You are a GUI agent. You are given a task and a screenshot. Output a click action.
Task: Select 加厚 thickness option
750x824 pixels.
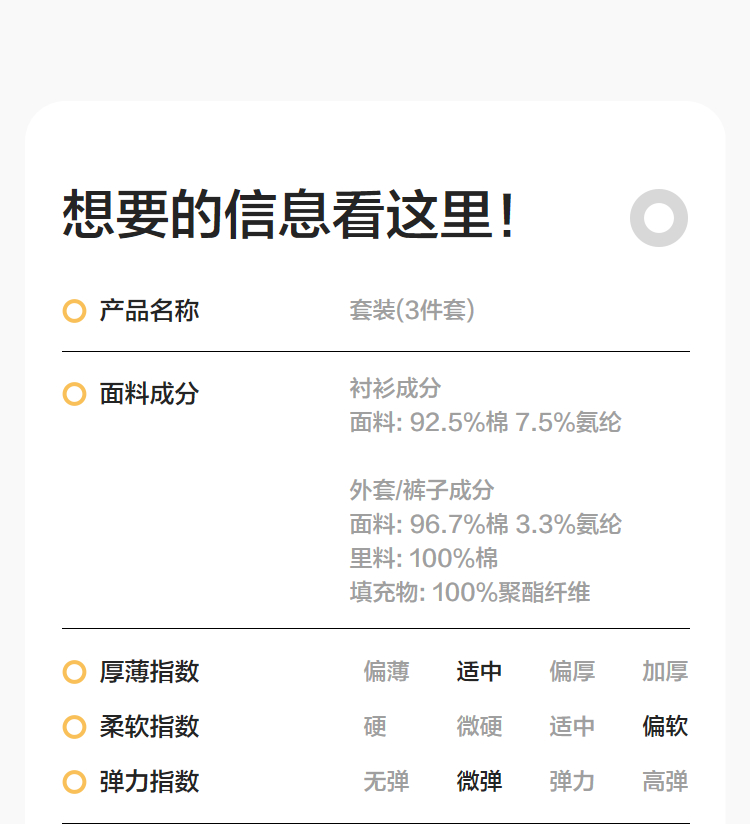coord(665,672)
